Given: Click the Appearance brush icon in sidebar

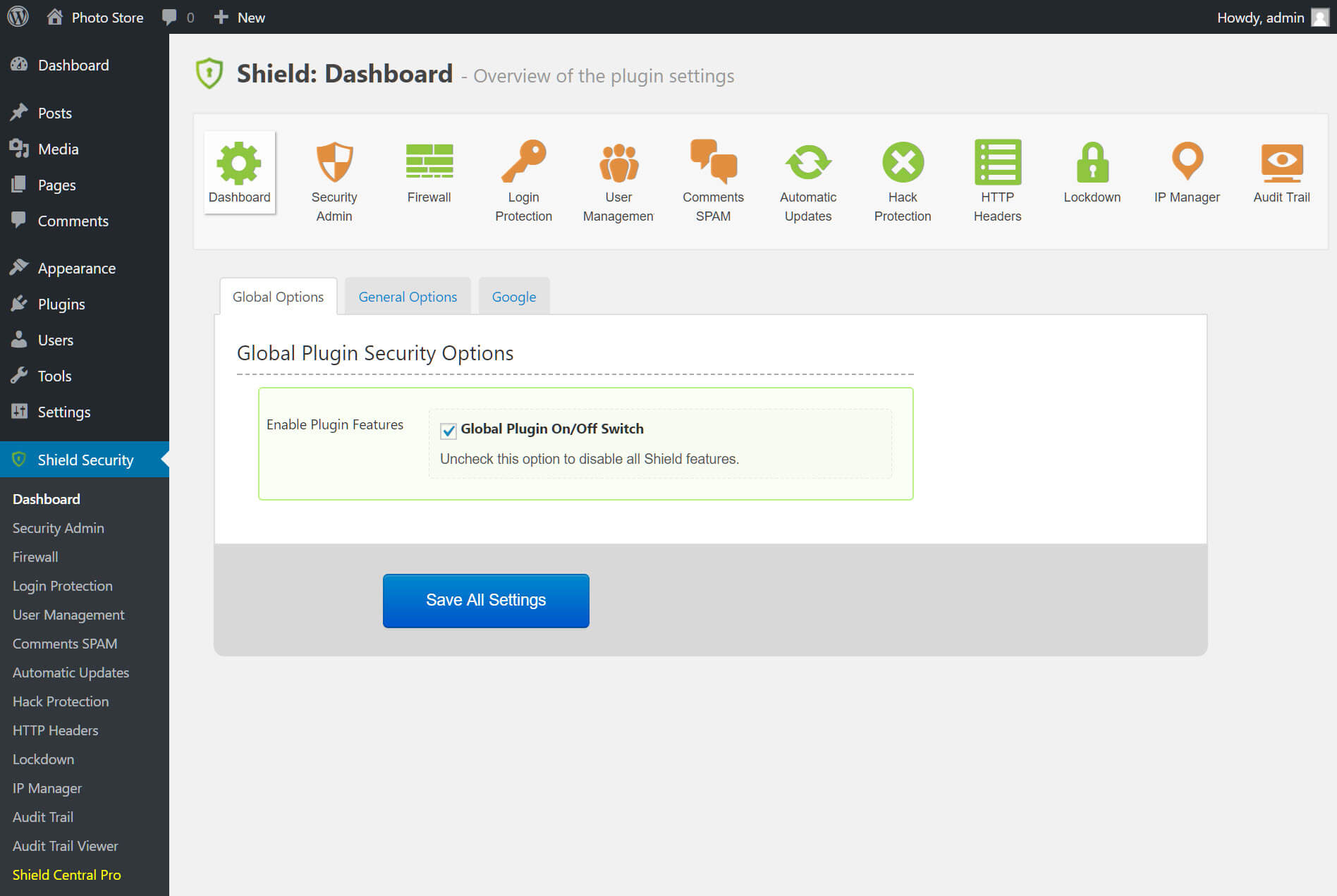Looking at the screenshot, I should click(19, 268).
